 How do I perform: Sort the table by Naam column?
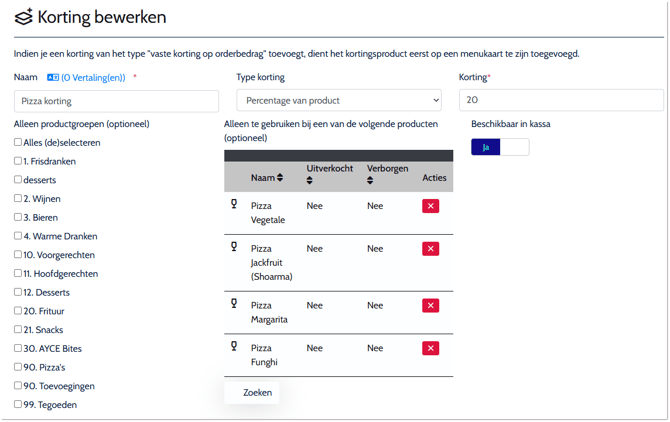[x=280, y=178]
